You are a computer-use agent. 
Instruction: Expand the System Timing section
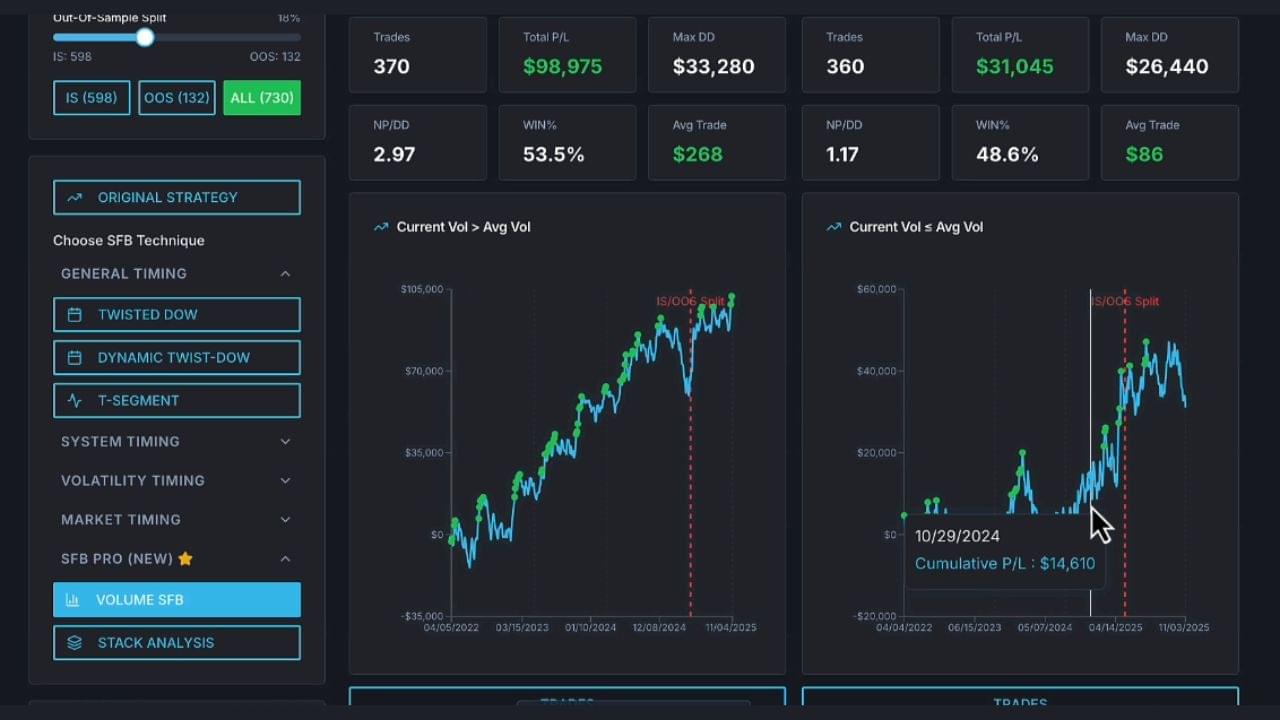pyautogui.click(x=285, y=442)
